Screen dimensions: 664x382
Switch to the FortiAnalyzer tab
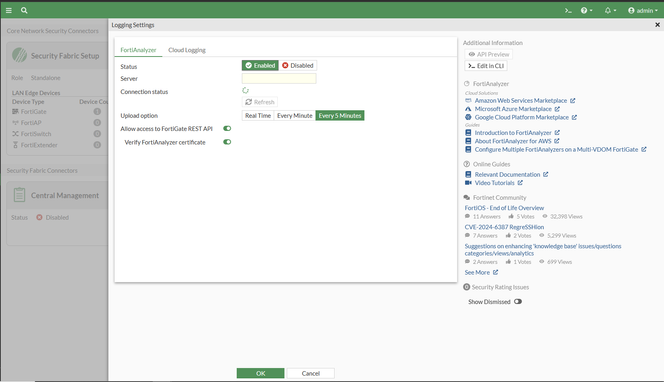tap(138, 50)
